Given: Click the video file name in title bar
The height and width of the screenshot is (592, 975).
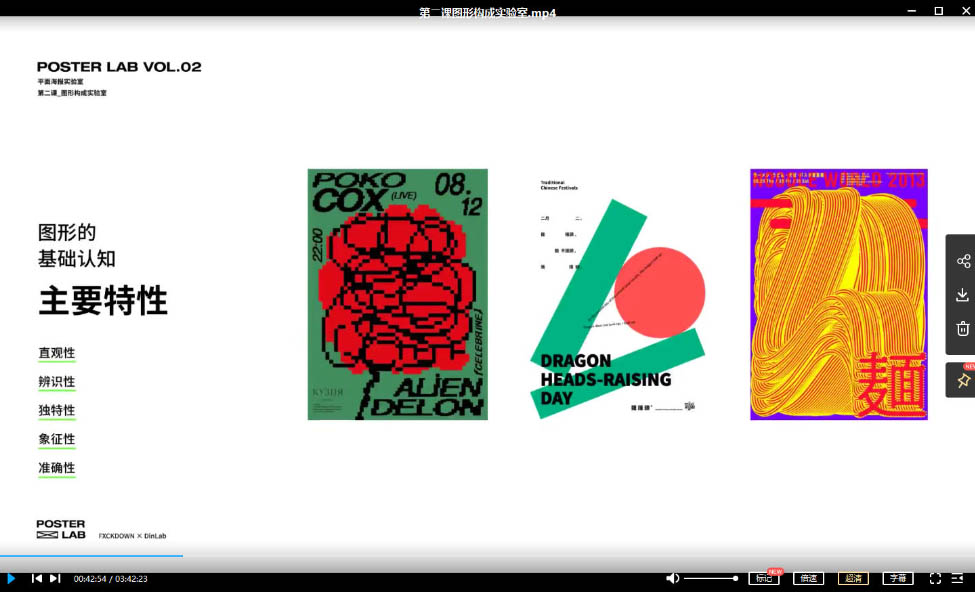Looking at the screenshot, I should point(488,12).
